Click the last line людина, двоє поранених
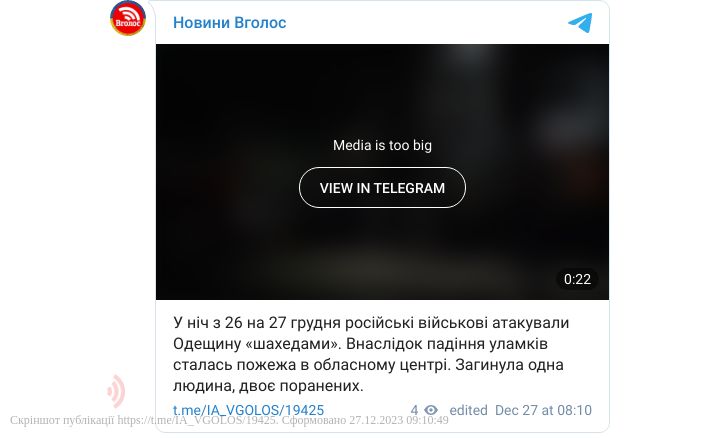The width and height of the screenshot is (720, 438). click(268, 386)
